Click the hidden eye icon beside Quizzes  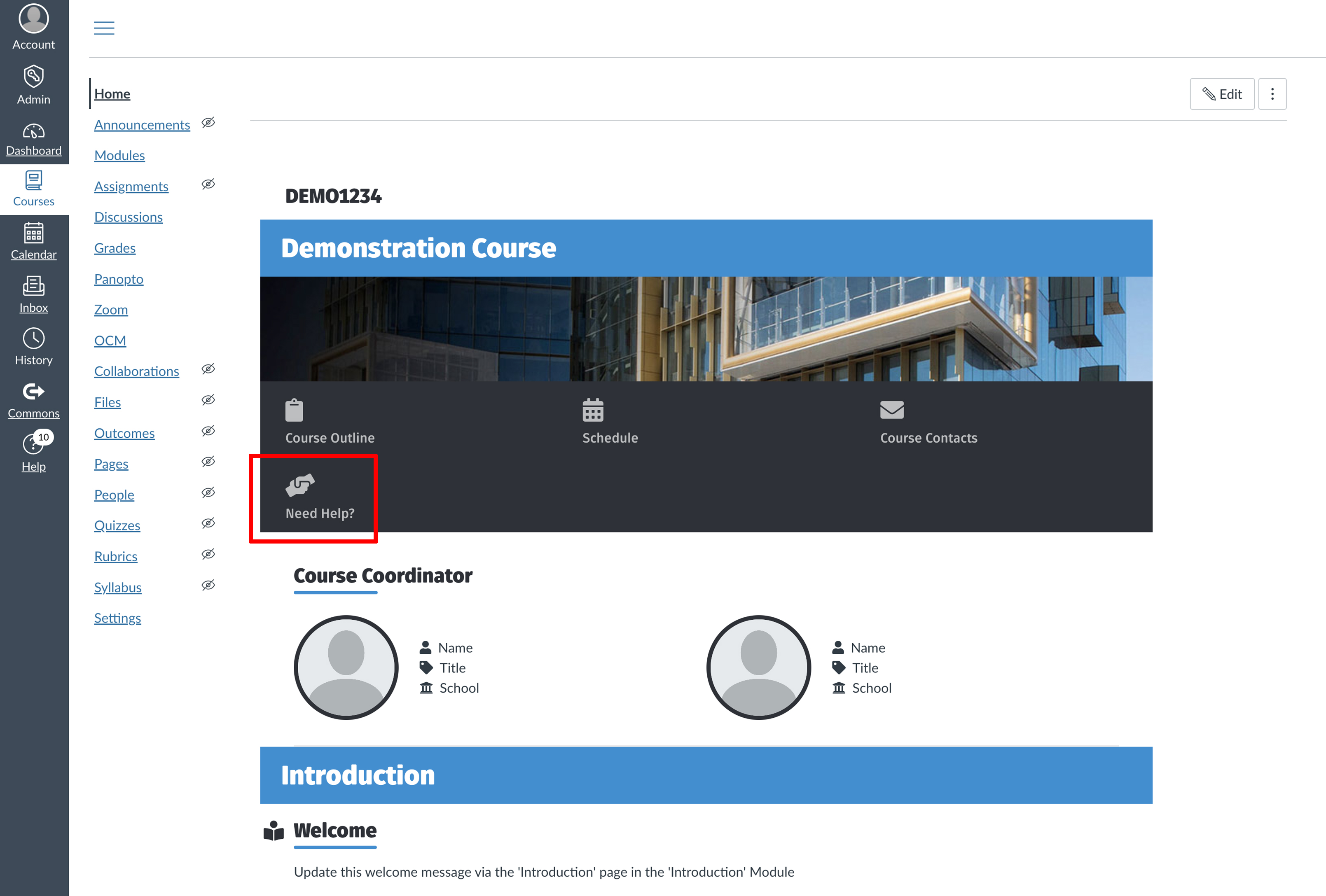click(208, 524)
